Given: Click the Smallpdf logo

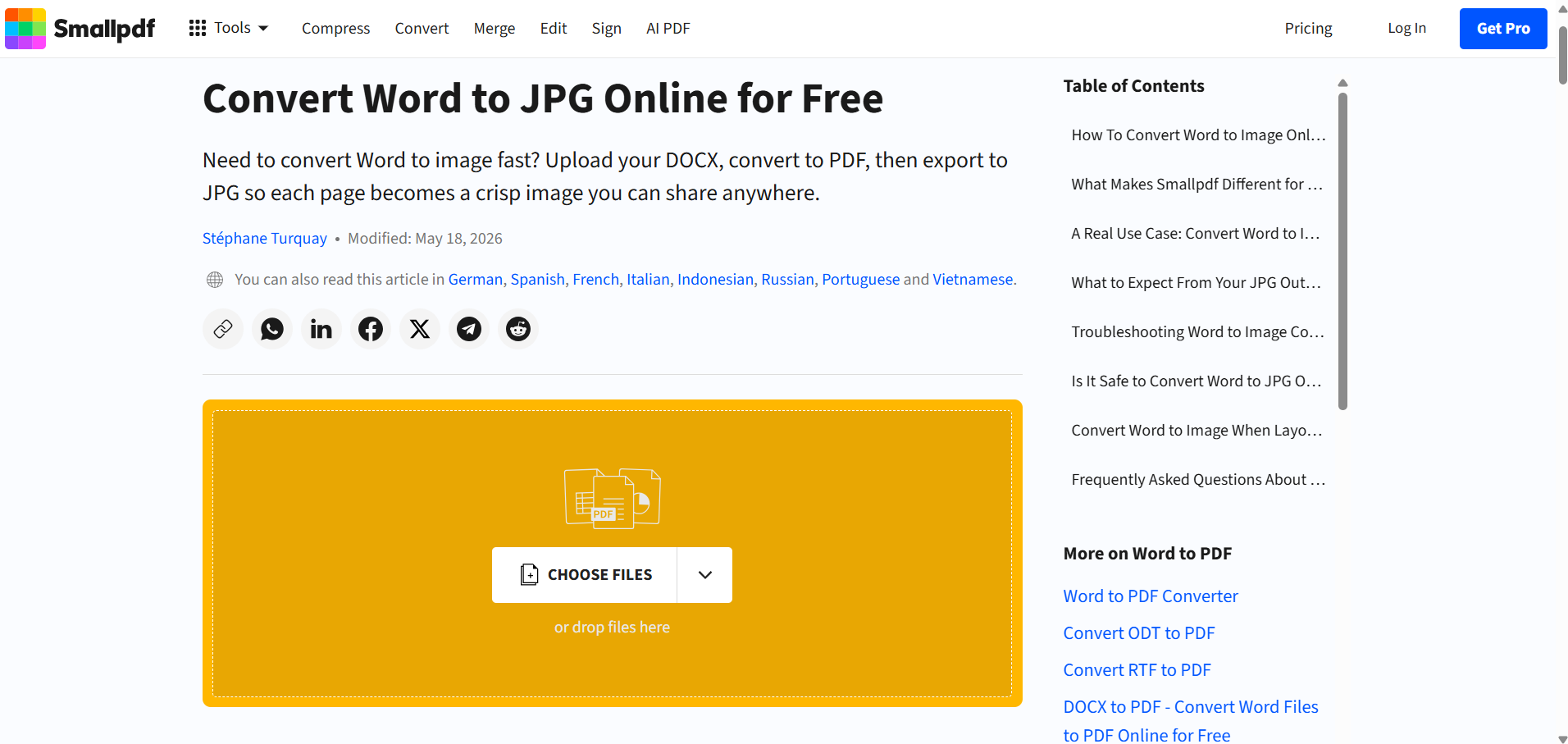Looking at the screenshot, I should (x=80, y=29).
